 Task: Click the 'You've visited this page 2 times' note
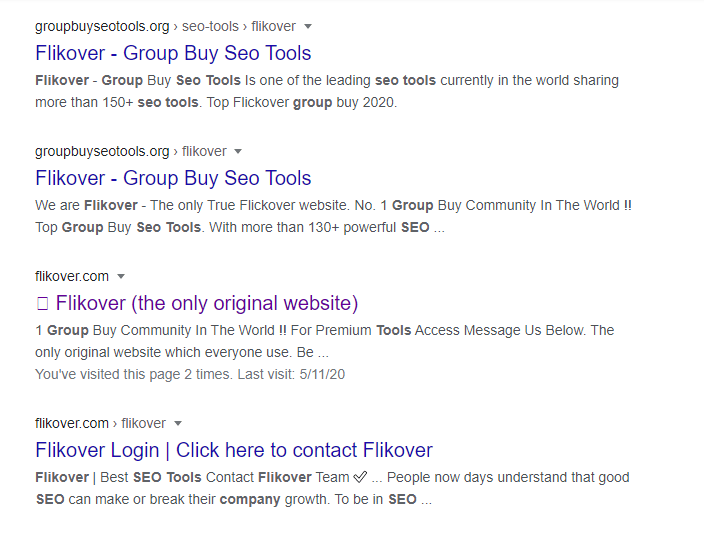tap(190, 374)
